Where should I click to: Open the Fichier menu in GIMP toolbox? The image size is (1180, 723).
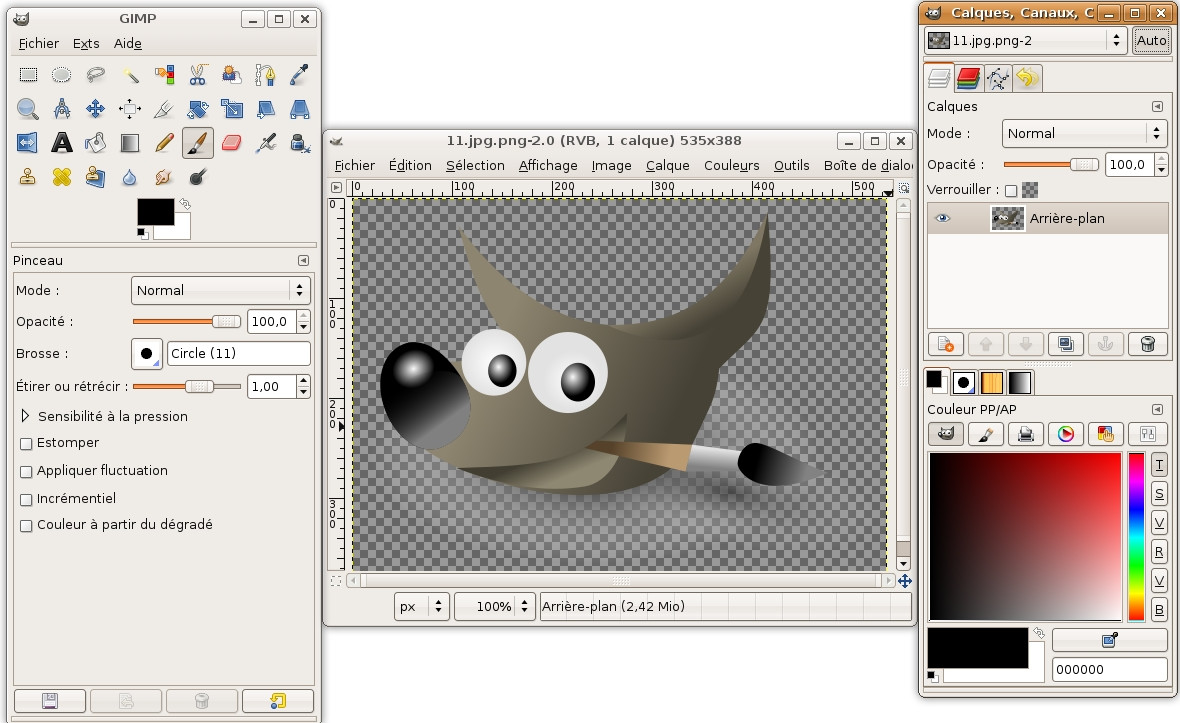click(x=38, y=43)
